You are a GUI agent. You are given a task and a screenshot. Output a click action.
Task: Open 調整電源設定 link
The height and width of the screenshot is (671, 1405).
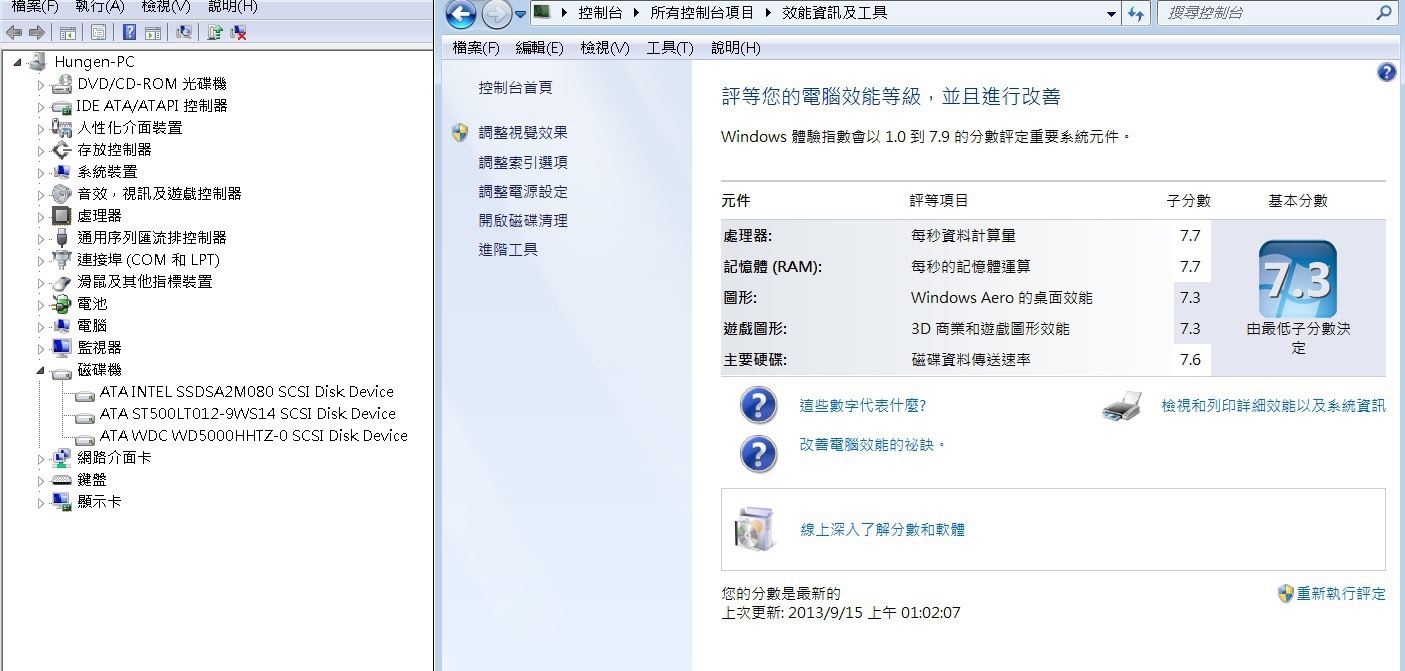[523, 191]
